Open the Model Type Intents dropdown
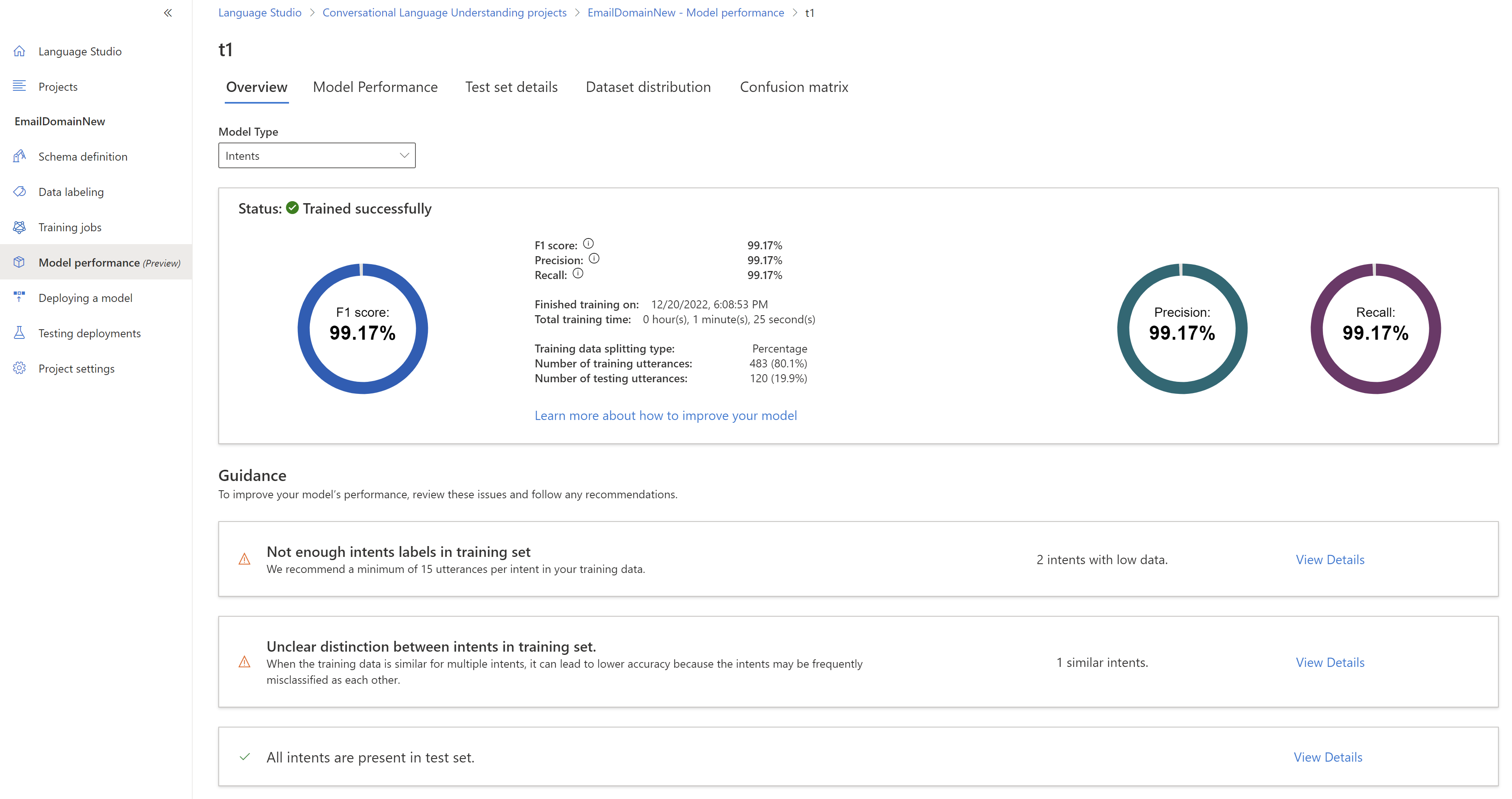The width and height of the screenshot is (1512, 799). pyautogui.click(x=316, y=155)
